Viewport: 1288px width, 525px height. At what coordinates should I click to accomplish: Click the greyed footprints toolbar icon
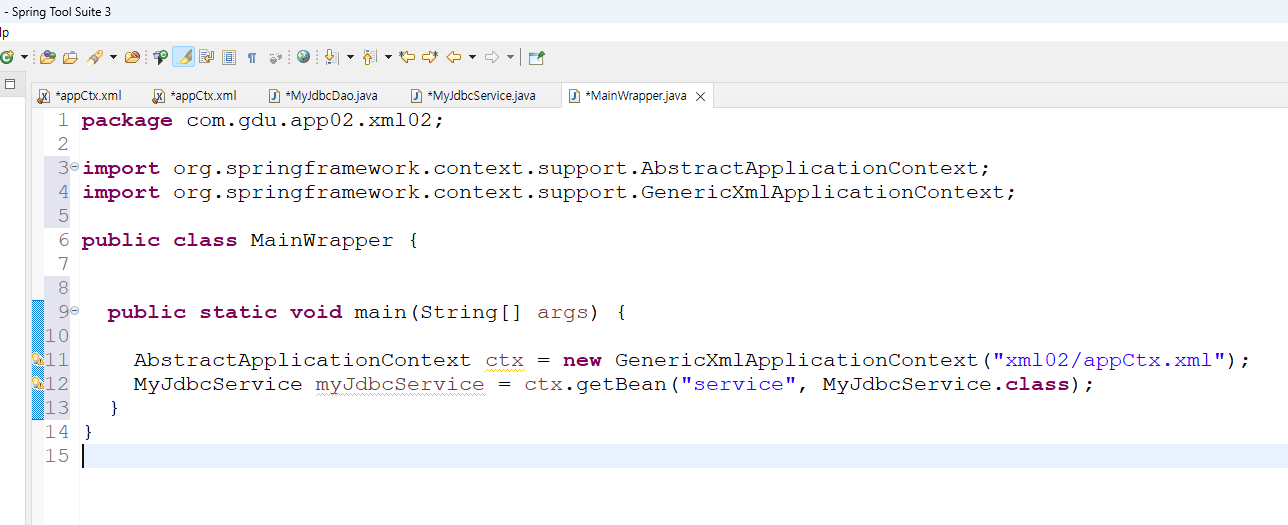click(x=275, y=58)
